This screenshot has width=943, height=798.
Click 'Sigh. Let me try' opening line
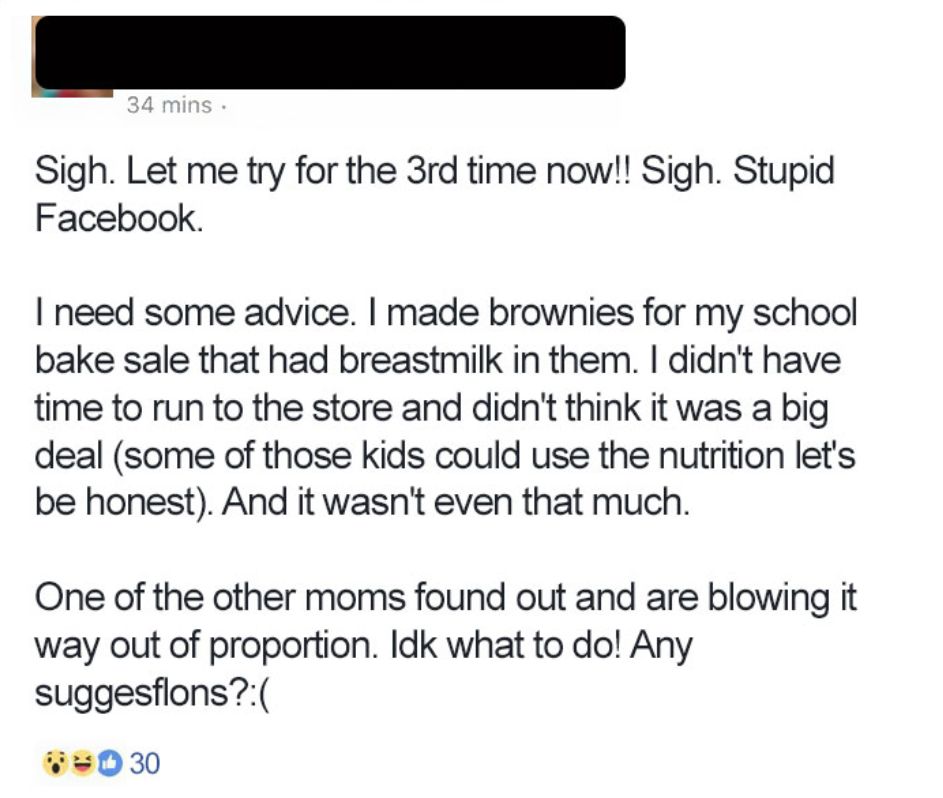pyautogui.click(x=159, y=171)
